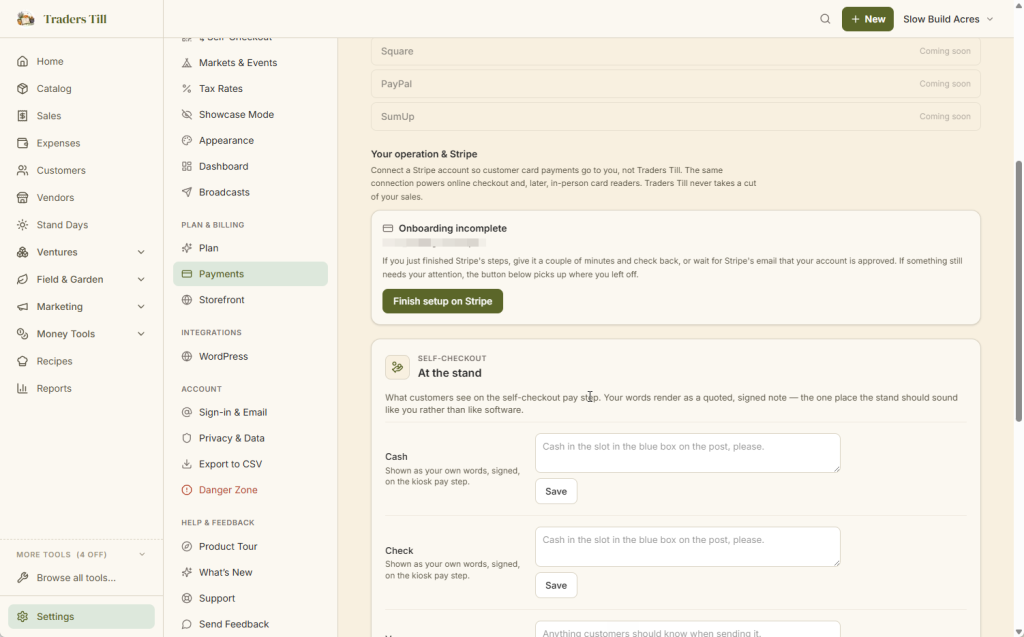Click the 'Your operation & Stripe' heading
1024x637 pixels.
coord(424,154)
